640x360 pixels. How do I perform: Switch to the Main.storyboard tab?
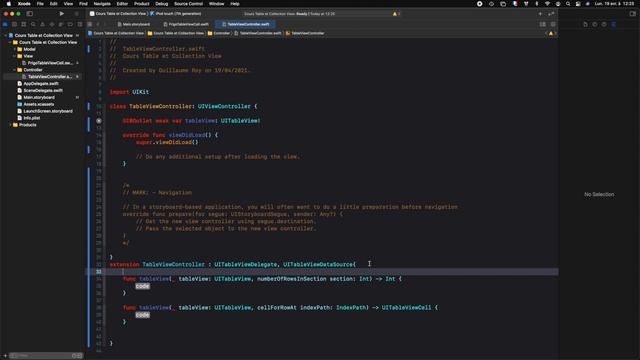coord(133,24)
